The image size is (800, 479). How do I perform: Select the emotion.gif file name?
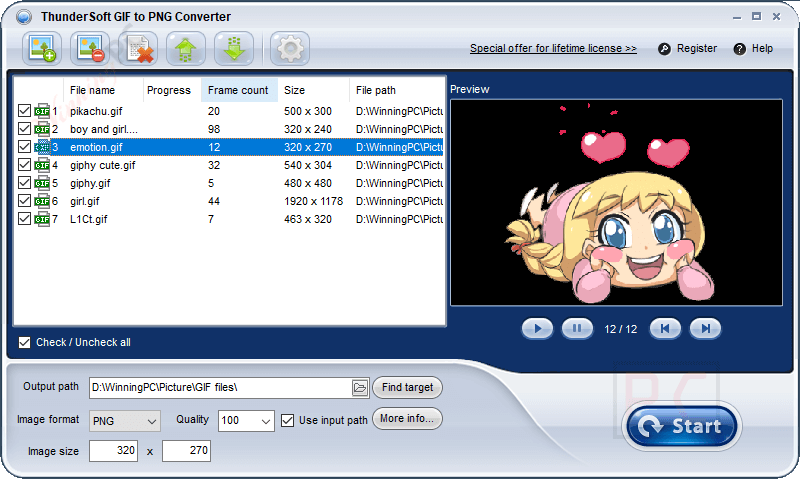coord(96,147)
